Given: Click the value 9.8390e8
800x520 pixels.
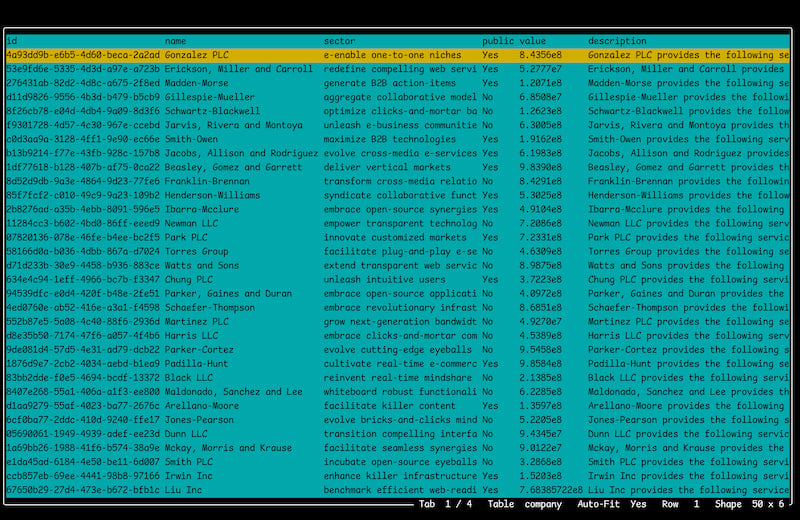Looking at the screenshot, I should pyautogui.click(x=540, y=167).
